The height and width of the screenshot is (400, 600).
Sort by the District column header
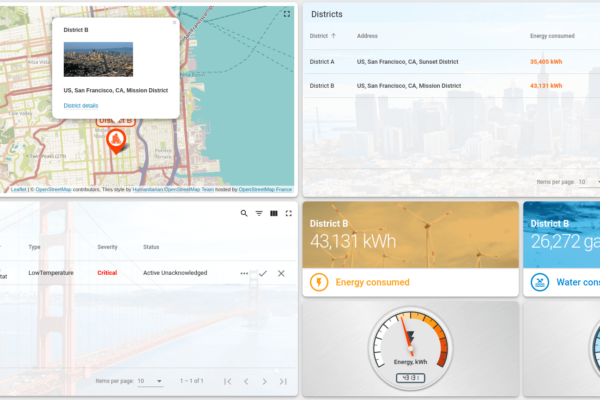click(x=320, y=36)
